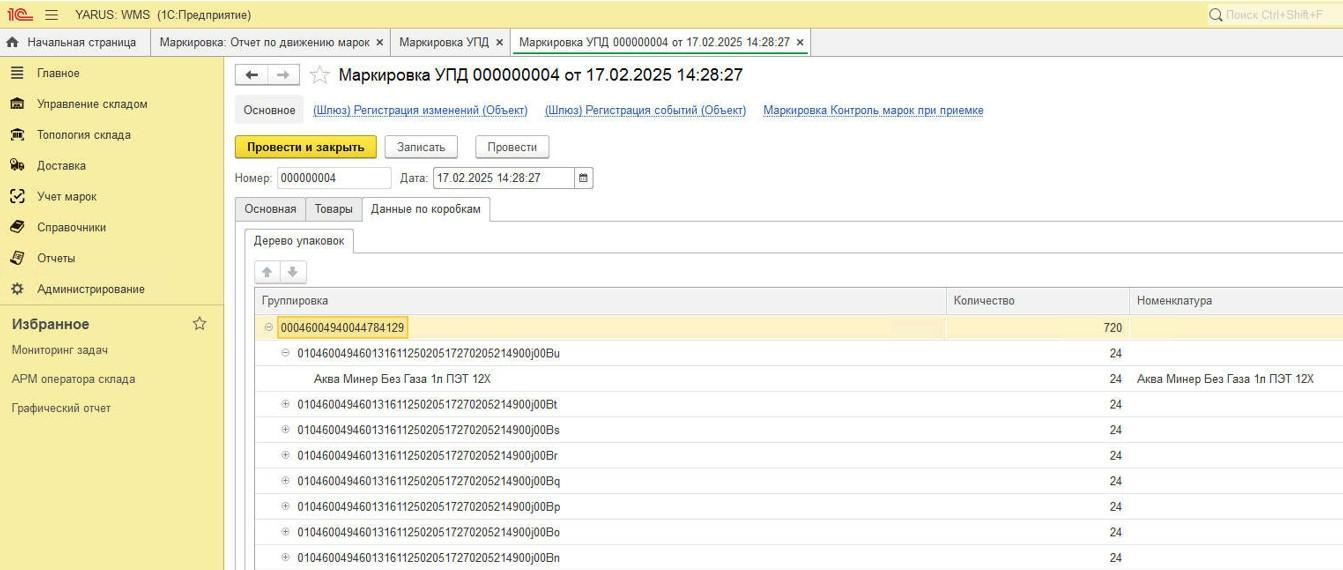The height and width of the screenshot is (570, 1343).
Task: Select the Основное navigation item
Action: click(270, 110)
